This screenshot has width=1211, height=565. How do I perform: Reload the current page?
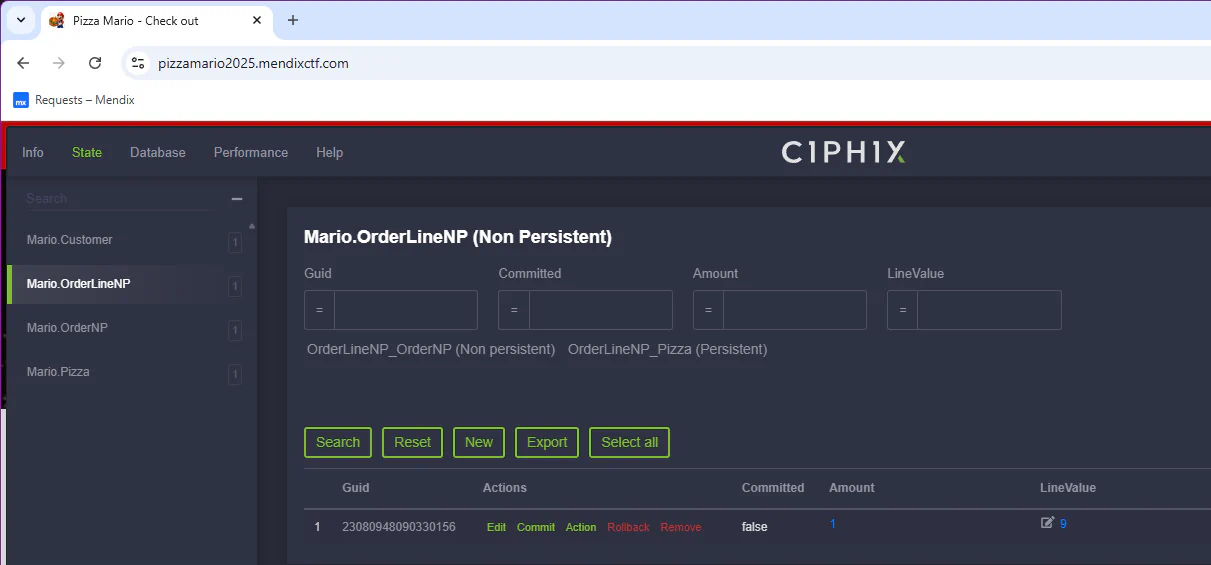click(x=95, y=63)
